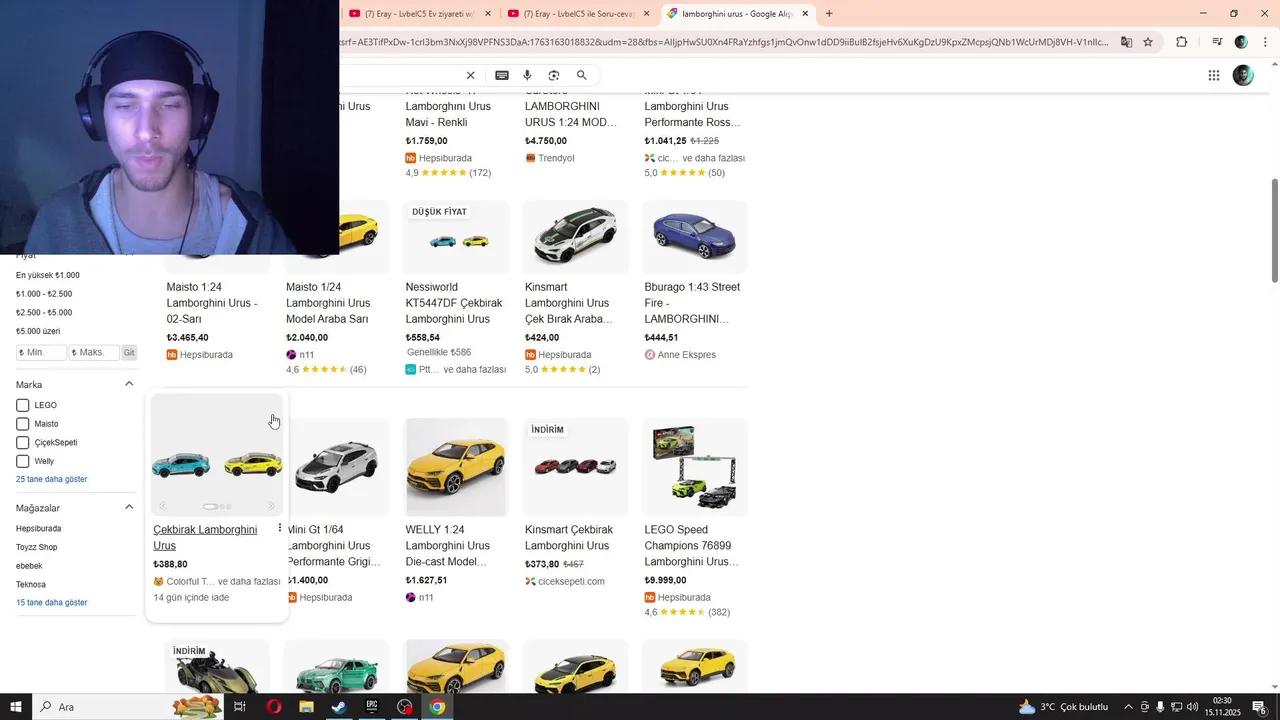1280x720 pixels.
Task: Filter price ₺5.000 üzeri
Action: click(38, 331)
